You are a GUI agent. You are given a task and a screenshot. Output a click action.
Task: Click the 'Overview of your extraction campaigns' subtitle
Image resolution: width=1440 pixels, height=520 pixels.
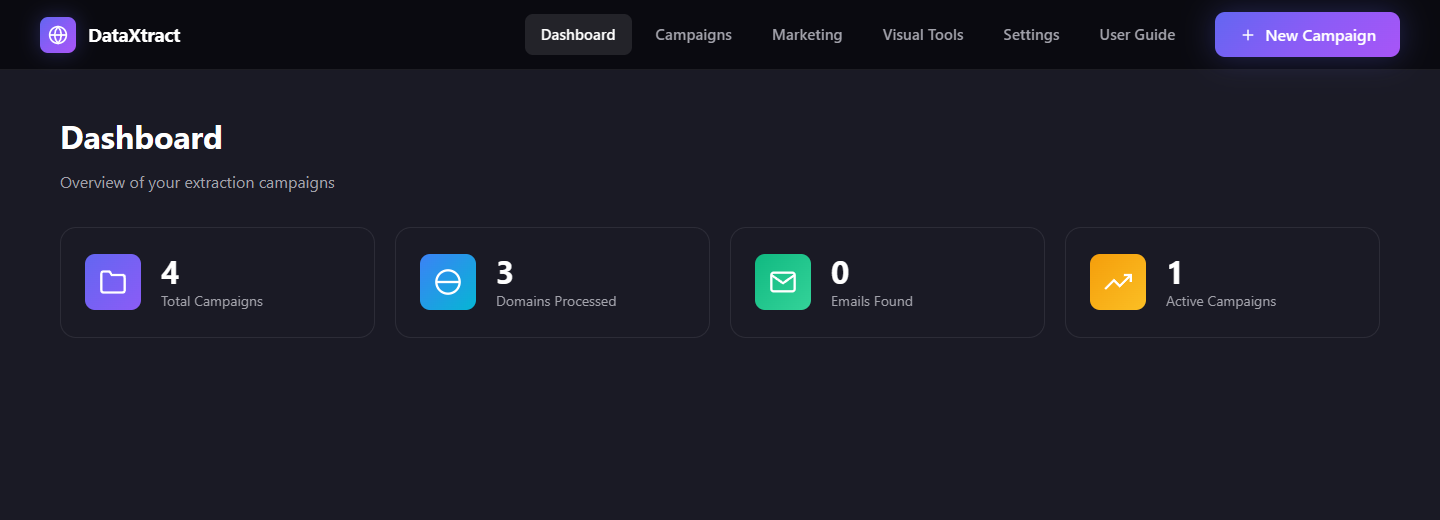pos(197,183)
